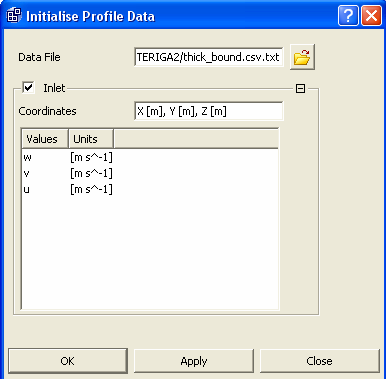The width and height of the screenshot is (386, 379).
Task: Select the v velocity row
Action: click(x=150, y=173)
